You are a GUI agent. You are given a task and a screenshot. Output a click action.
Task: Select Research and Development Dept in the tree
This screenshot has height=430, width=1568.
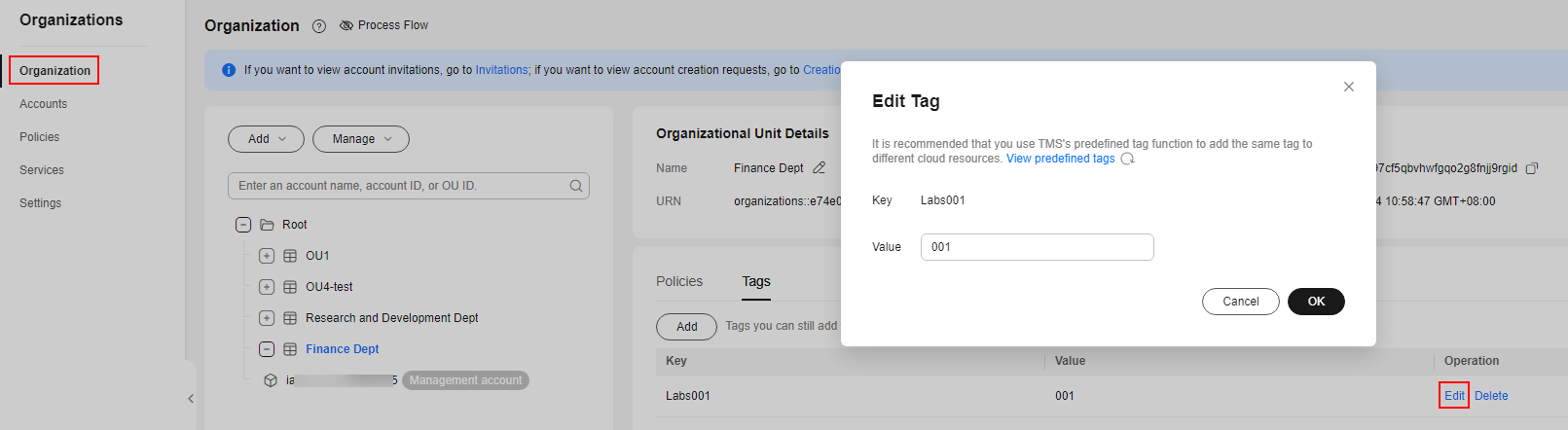[x=392, y=318]
